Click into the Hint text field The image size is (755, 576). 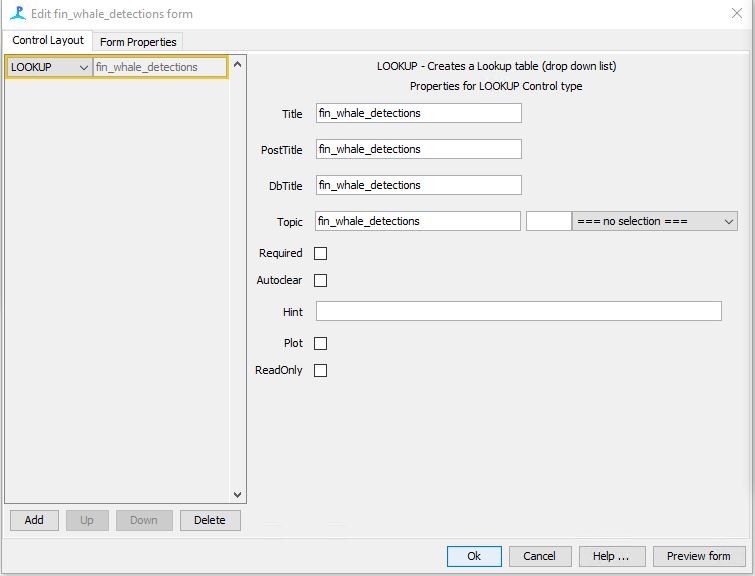point(518,312)
